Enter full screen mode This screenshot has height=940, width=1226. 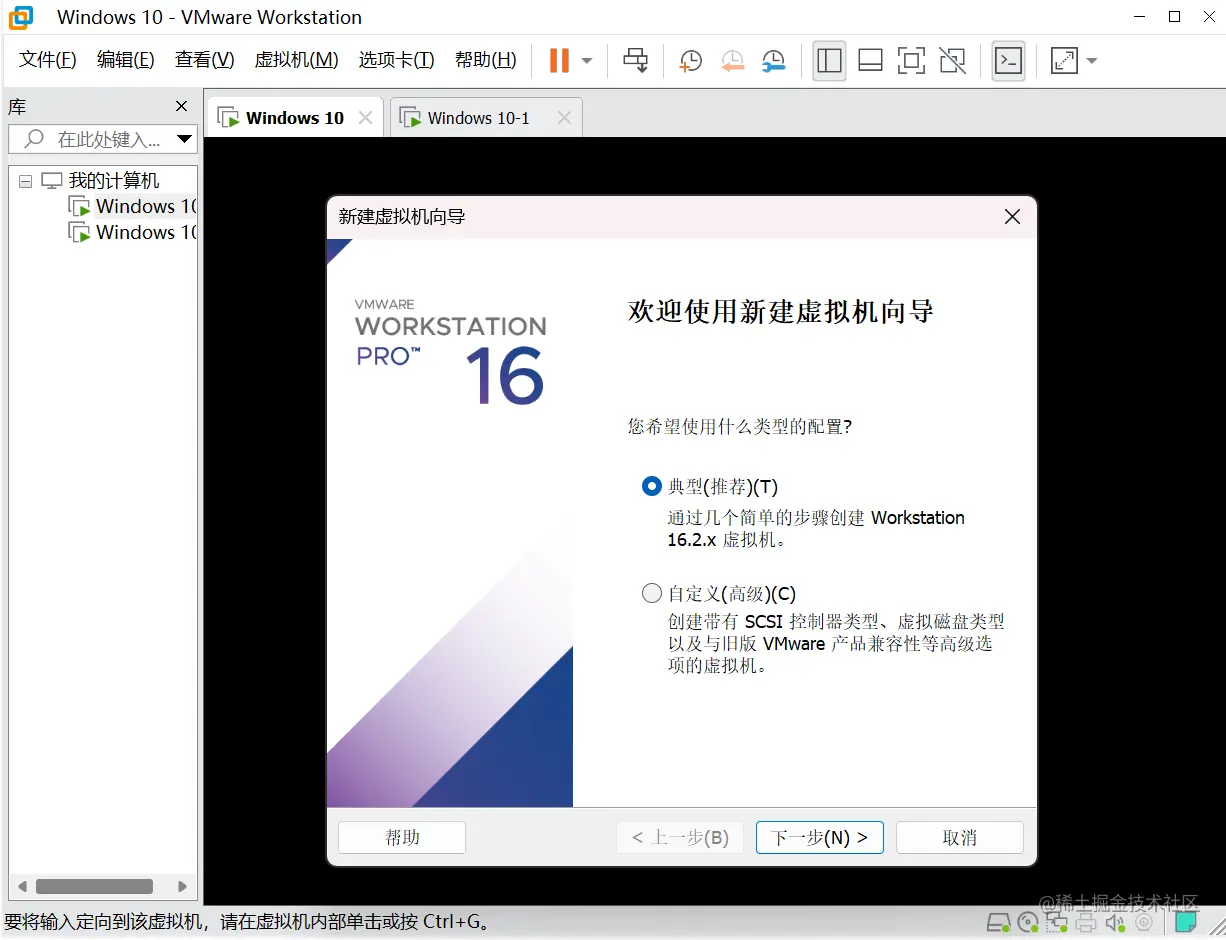[x=911, y=61]
